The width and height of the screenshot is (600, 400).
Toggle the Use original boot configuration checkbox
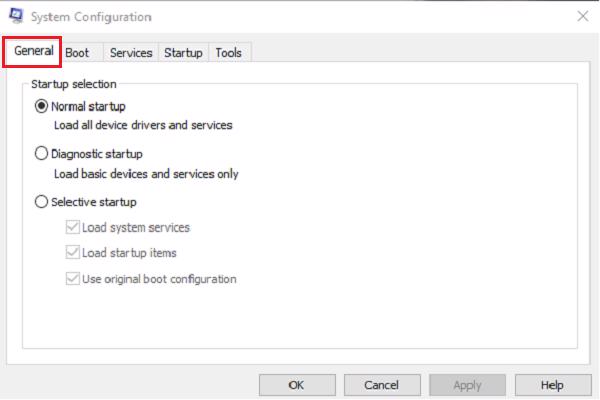click(x=72, y=279)
